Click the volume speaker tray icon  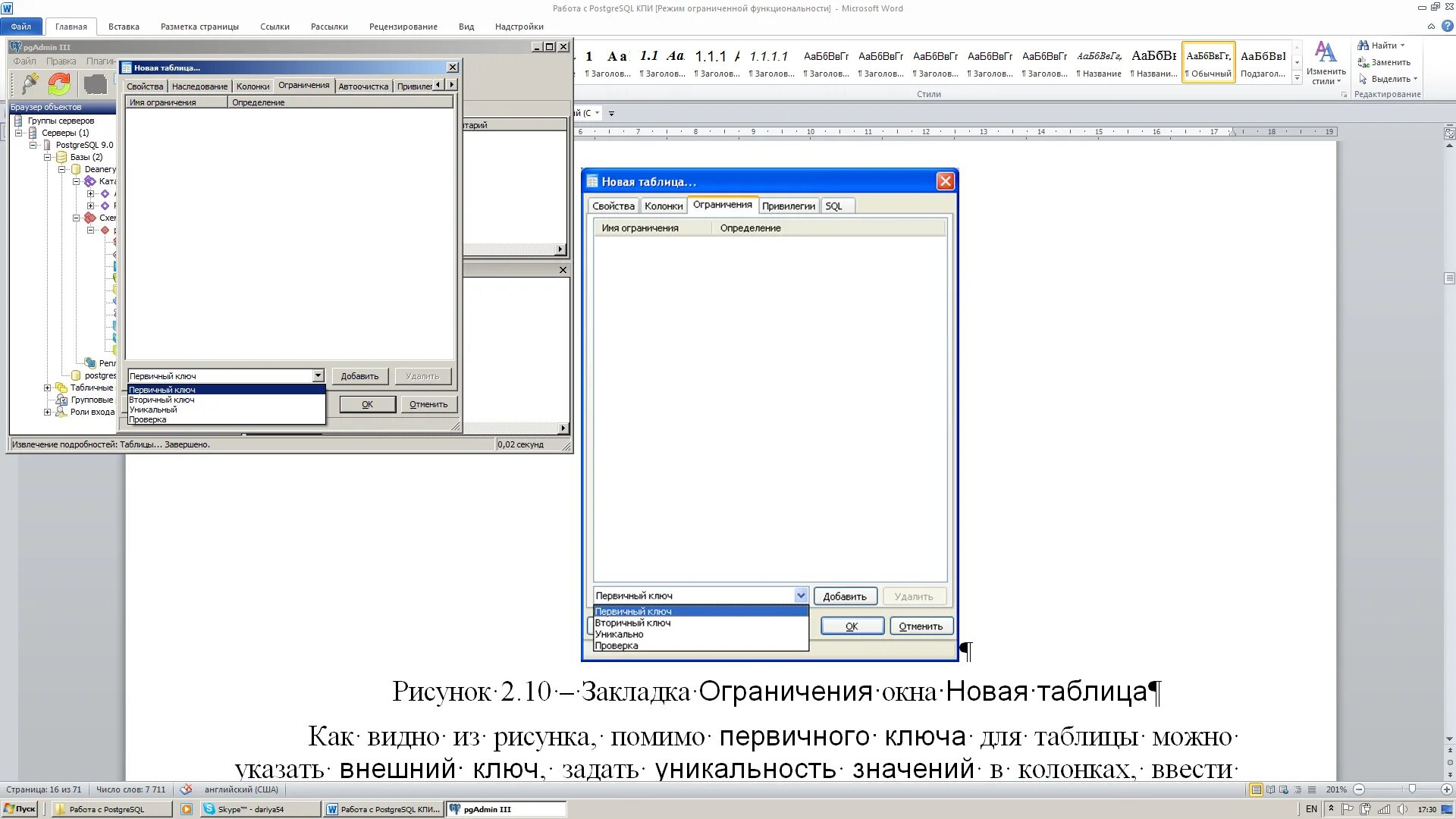tap(1402, 809)
